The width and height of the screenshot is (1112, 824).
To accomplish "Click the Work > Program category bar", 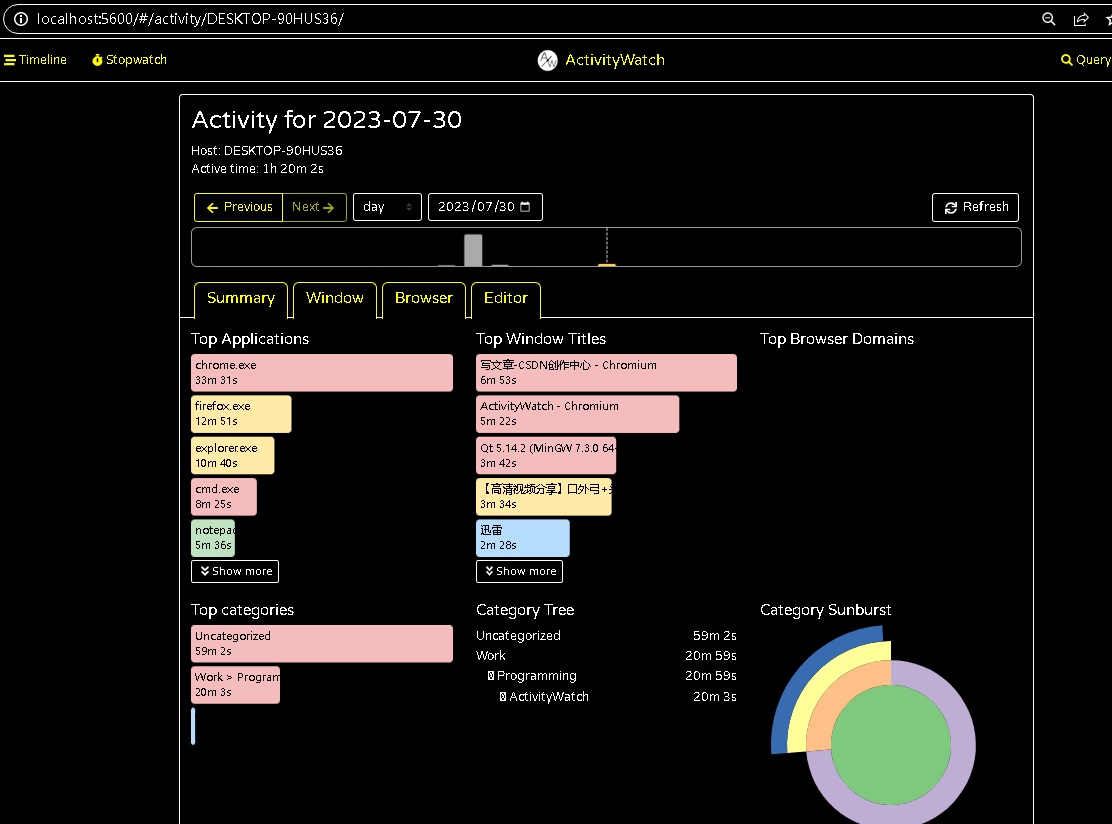I will click(x=235, y=685).
